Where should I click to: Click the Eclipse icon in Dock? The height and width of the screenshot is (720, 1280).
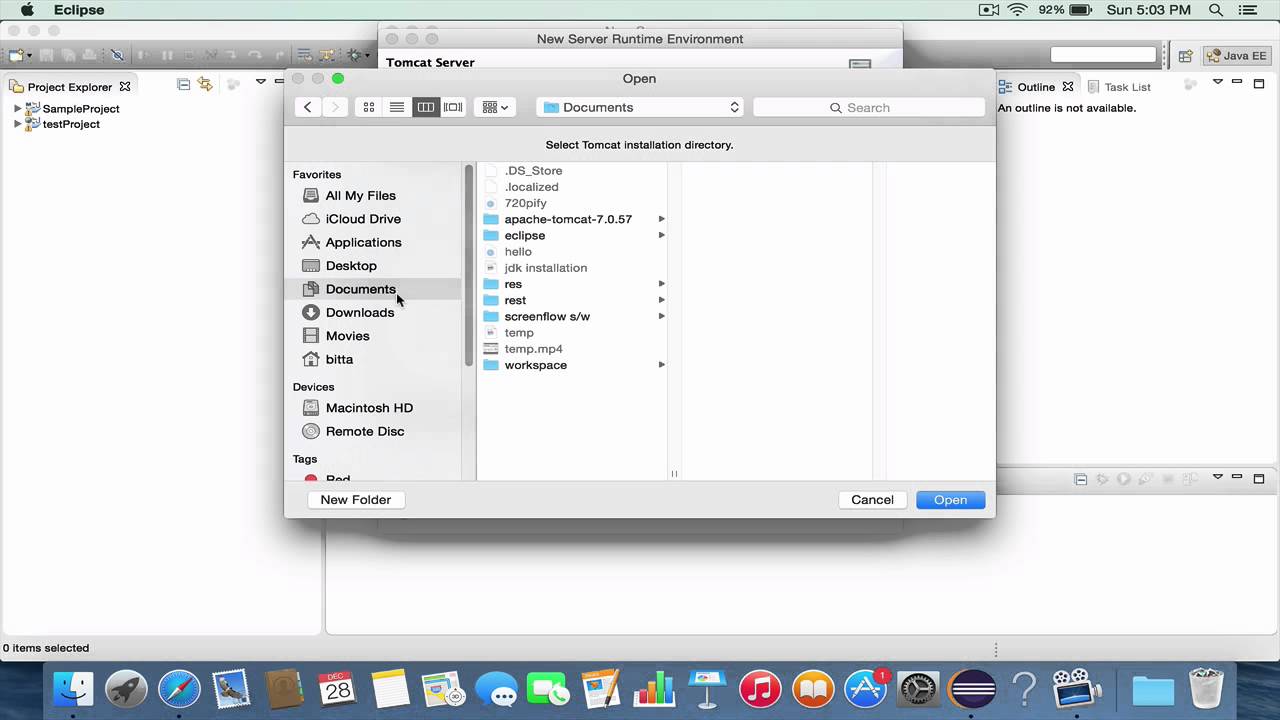973,689
